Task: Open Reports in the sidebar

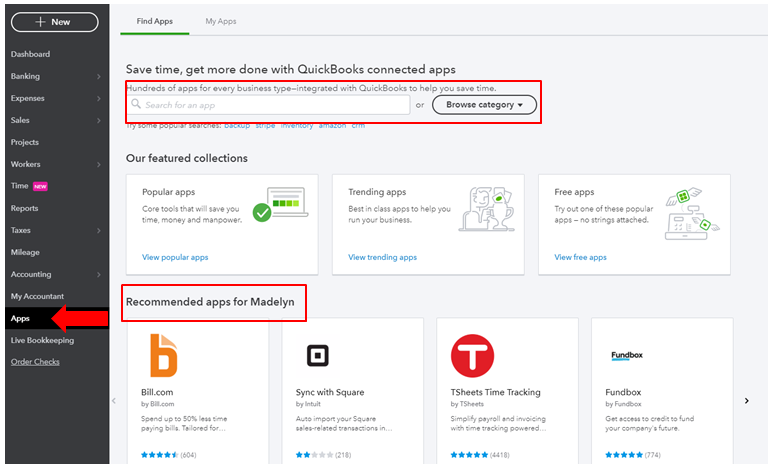Action: point(24,209)
